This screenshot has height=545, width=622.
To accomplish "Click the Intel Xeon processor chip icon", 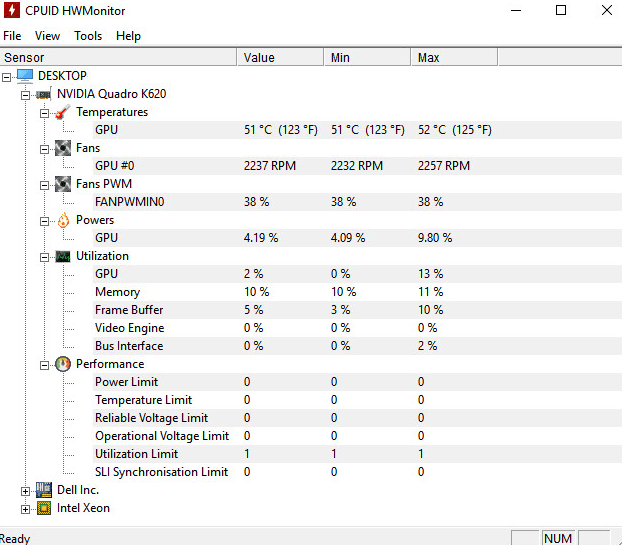I will (x=44, y=508).
